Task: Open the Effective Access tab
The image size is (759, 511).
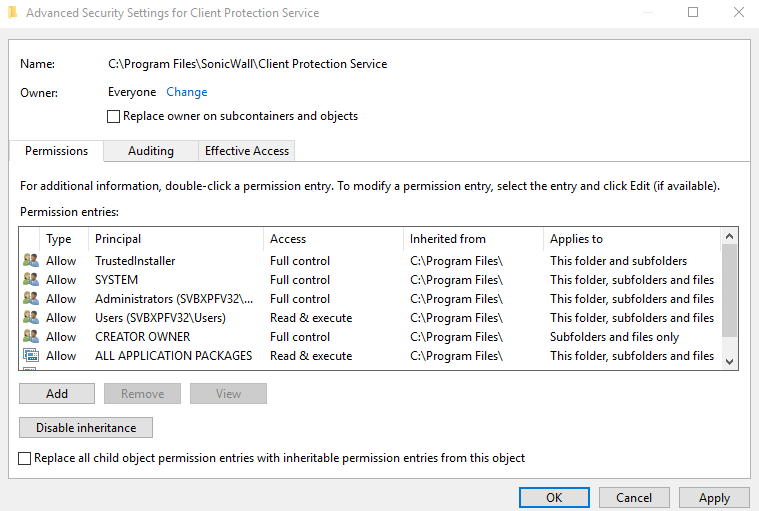Action: point(246,151)
